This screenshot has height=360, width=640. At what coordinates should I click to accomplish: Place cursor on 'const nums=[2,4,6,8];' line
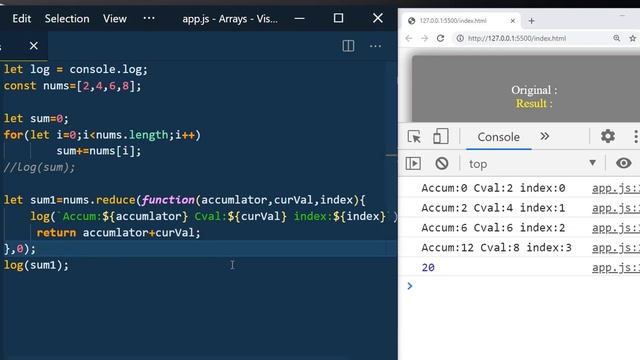click(x=72, y=86)
